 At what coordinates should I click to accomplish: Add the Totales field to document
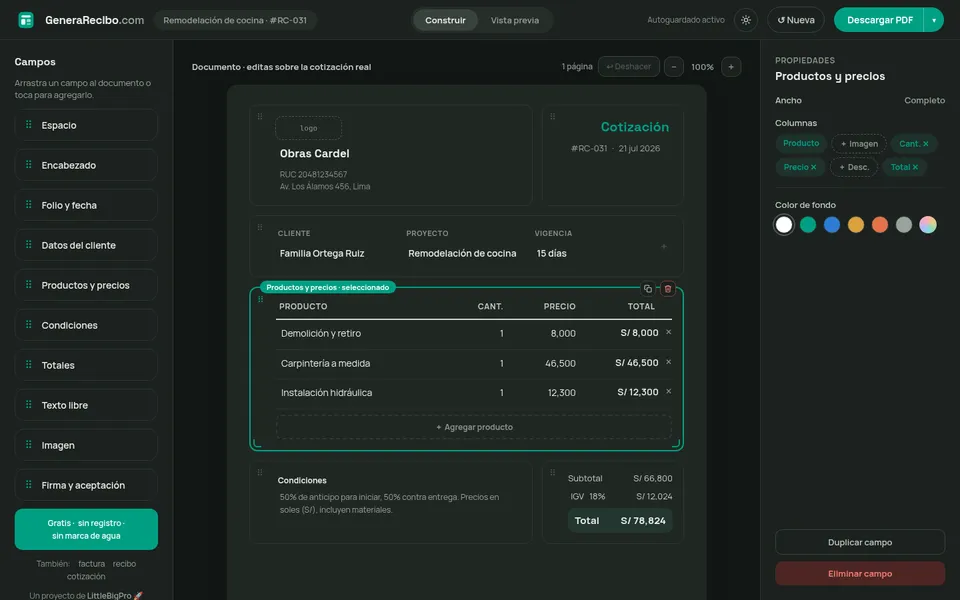(x=86, y=365)
